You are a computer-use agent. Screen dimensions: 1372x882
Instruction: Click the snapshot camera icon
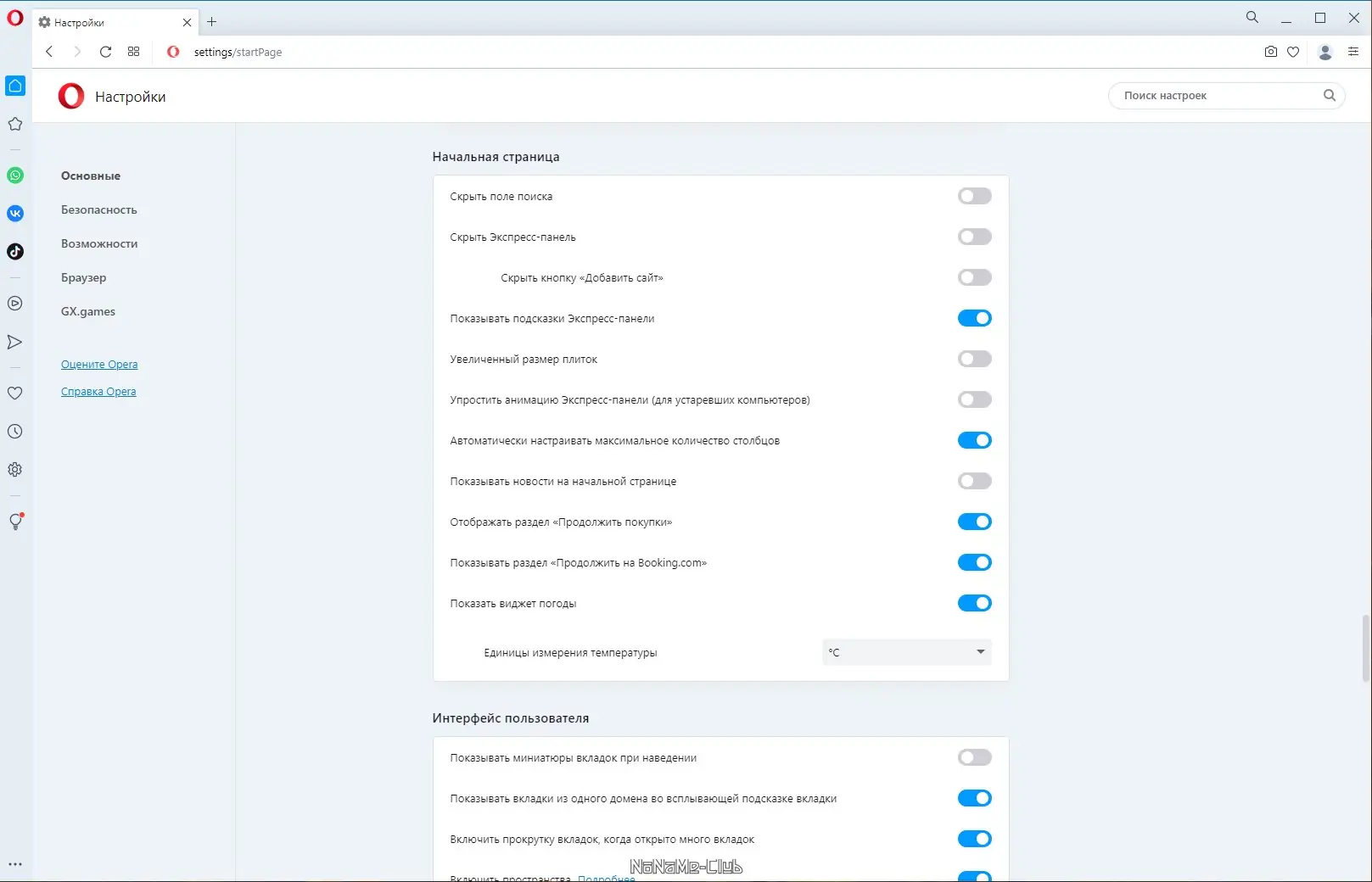[1270, 52]
